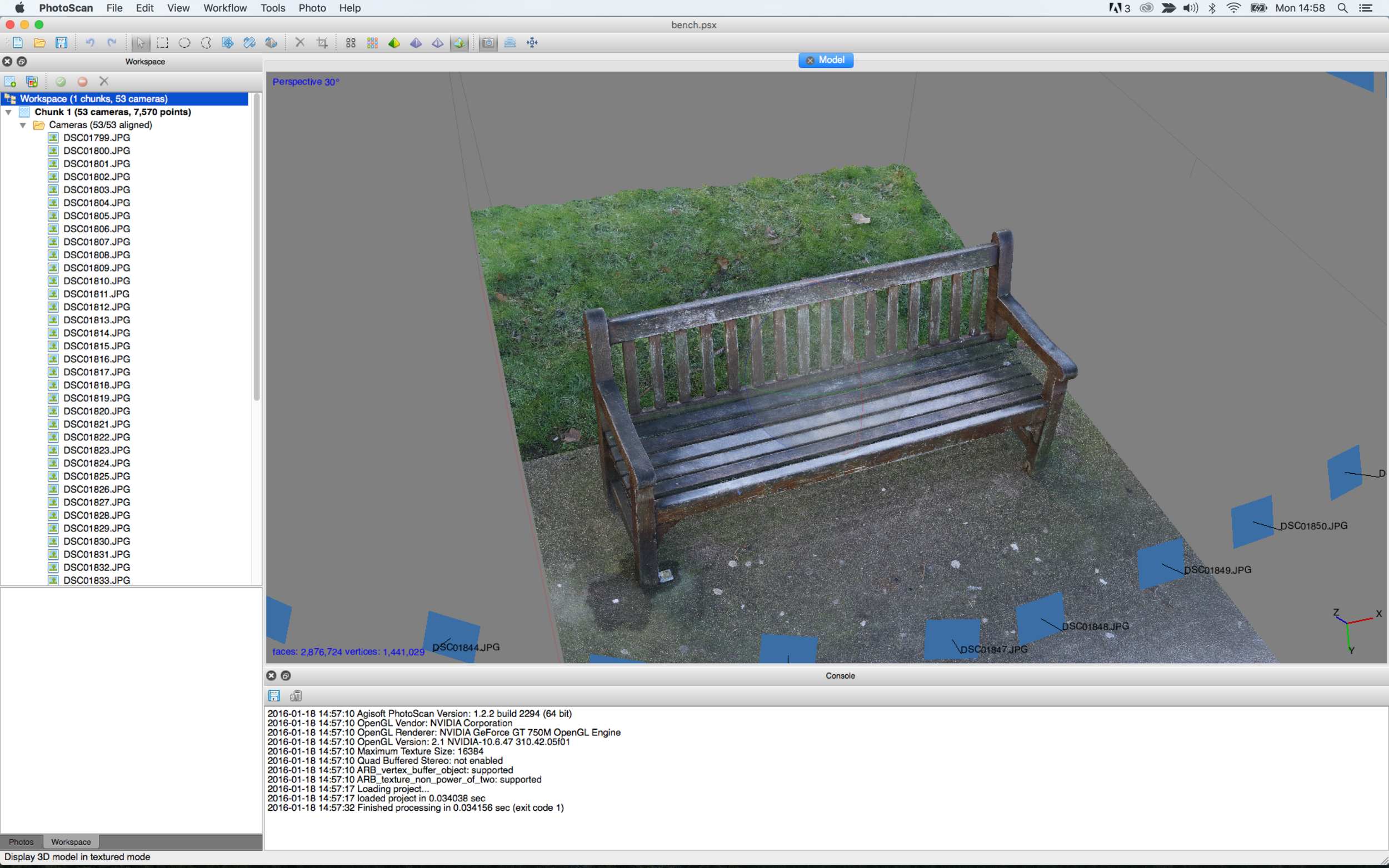This screenshot has height=868, width=1389.
Task: Add photos using the Workspace toolbar icon
Action: click(x=32, y=81)
